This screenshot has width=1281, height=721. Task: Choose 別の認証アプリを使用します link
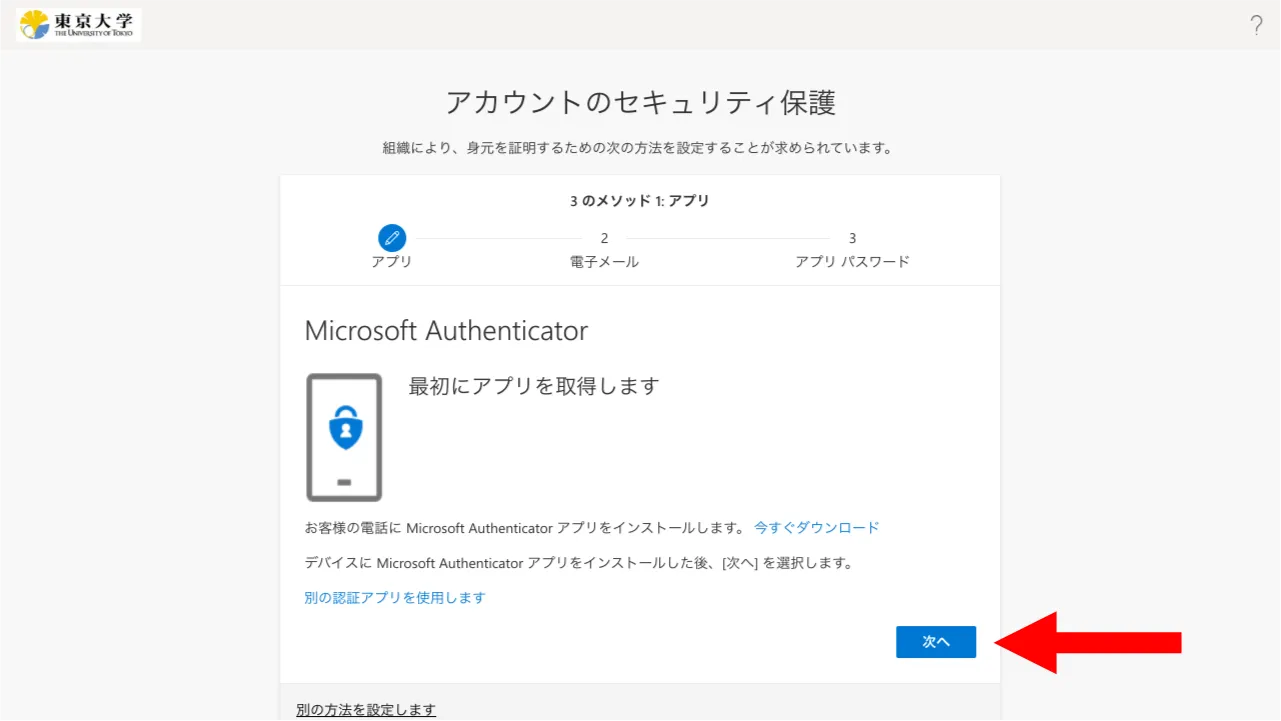pos(395,598)
